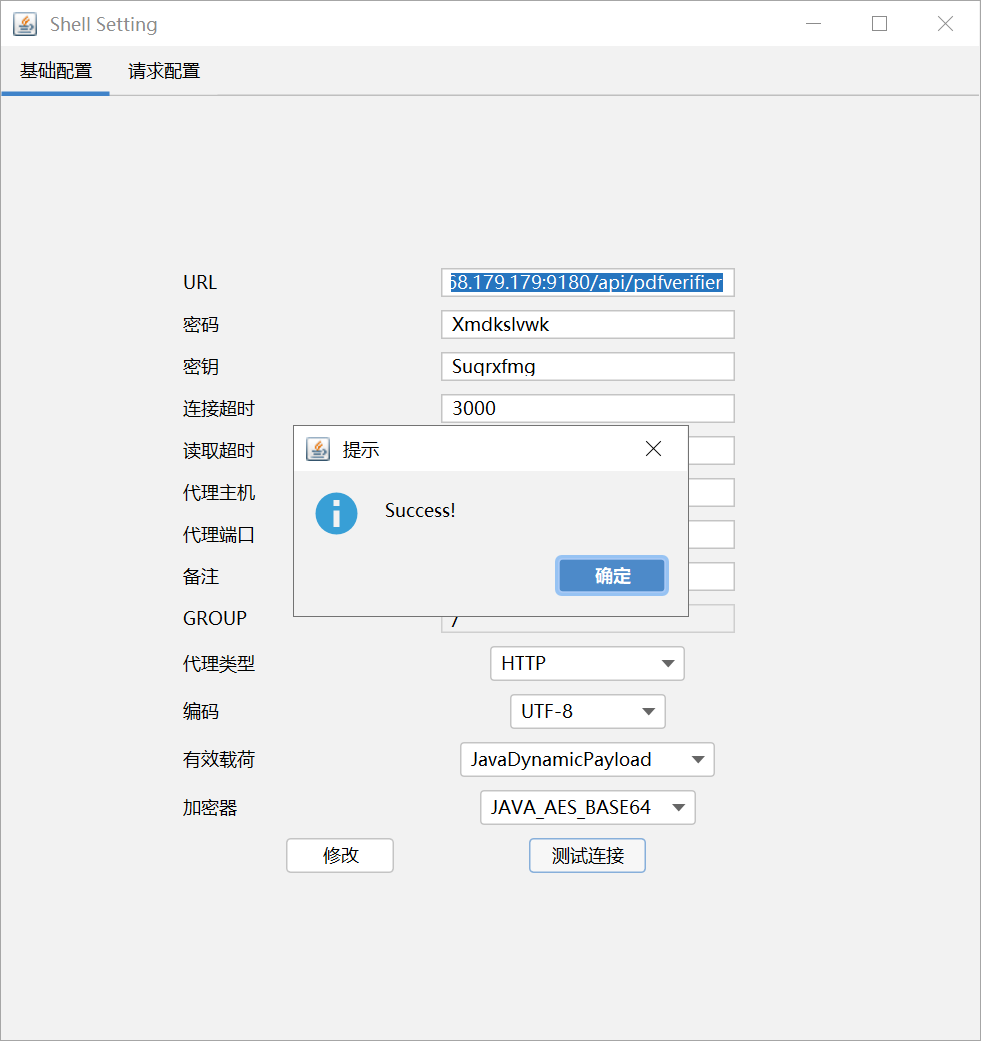Open the 编码 UTF-8 dropdown
This screenshot has height=1041, width=981.
tap(587, 711)
